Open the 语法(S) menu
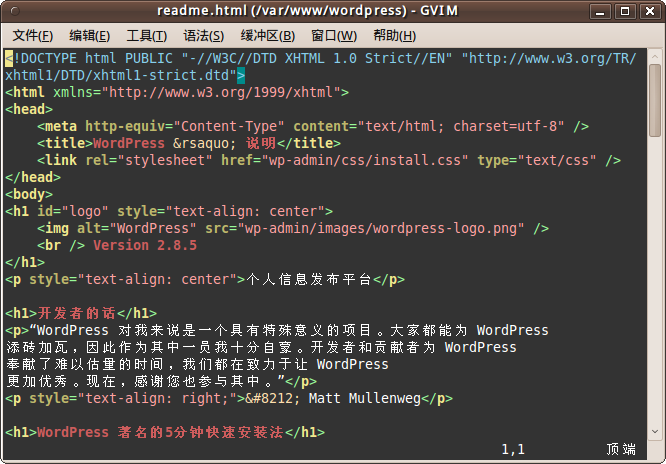Viewport: 666px width, 464px height. coord(203,36)
